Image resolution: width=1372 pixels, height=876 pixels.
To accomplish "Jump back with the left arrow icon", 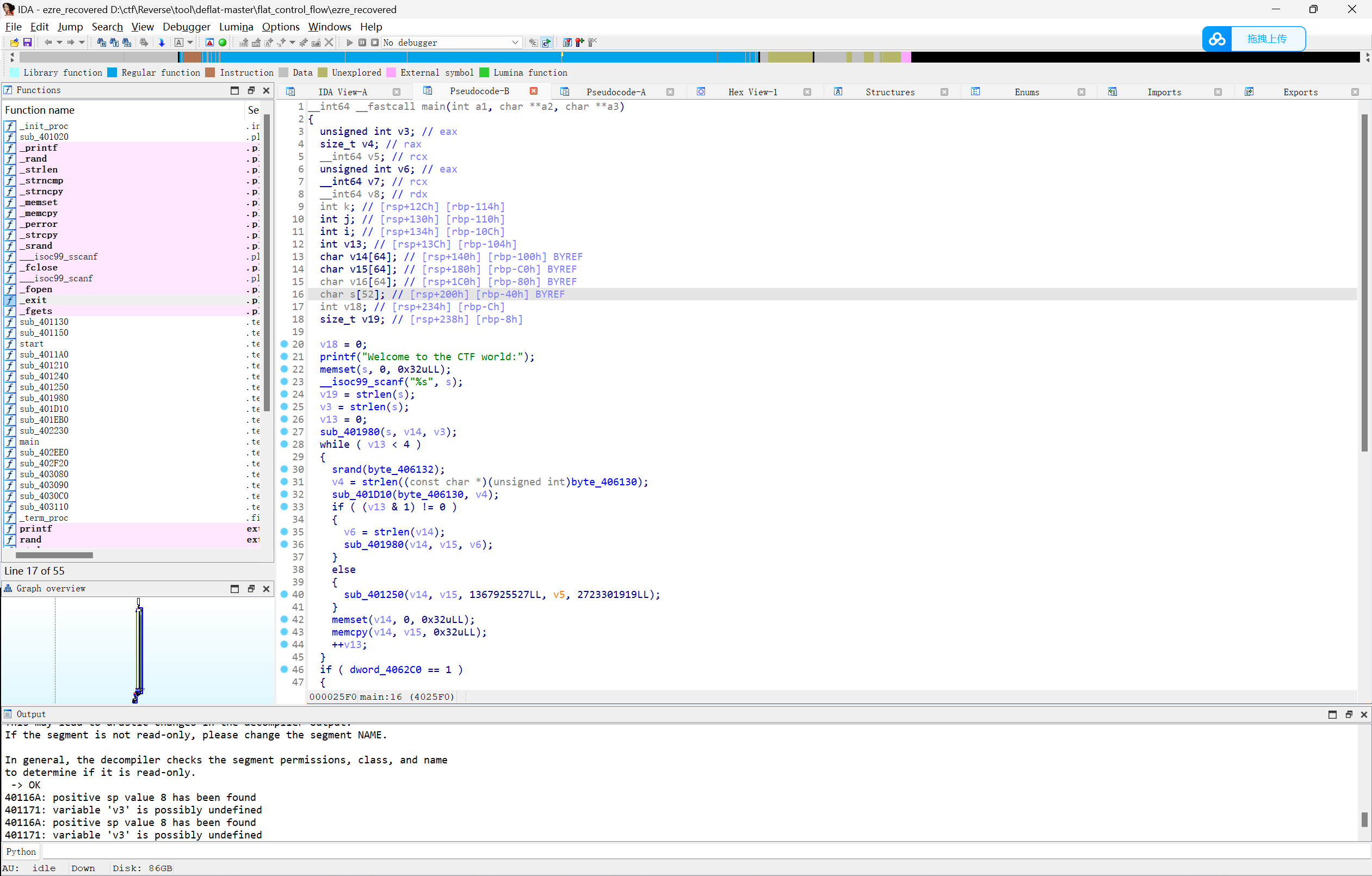I will click(x=48, y=43).
